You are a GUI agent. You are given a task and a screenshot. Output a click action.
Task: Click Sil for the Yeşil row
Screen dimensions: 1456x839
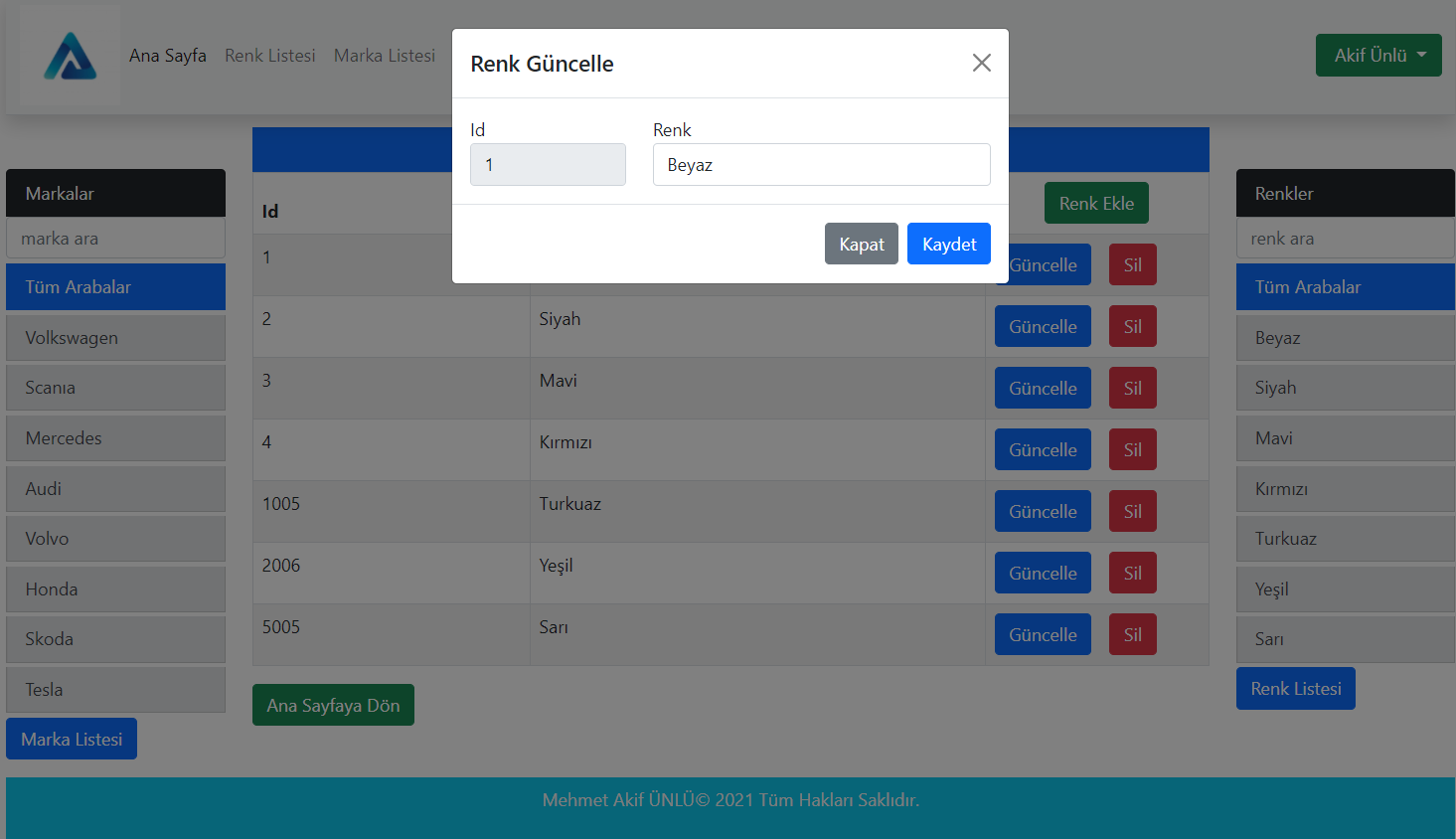click(1133, 573)
